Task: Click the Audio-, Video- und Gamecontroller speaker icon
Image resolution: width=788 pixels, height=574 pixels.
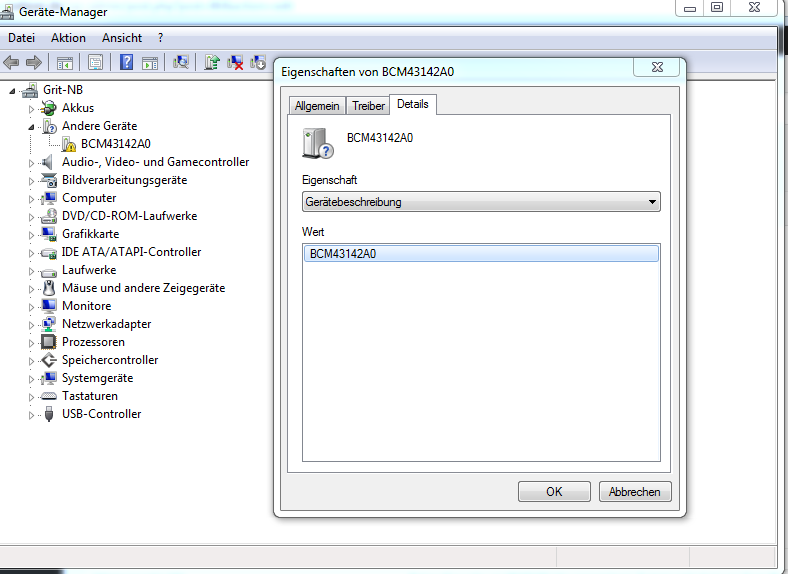Action: (x=47, y=162)
